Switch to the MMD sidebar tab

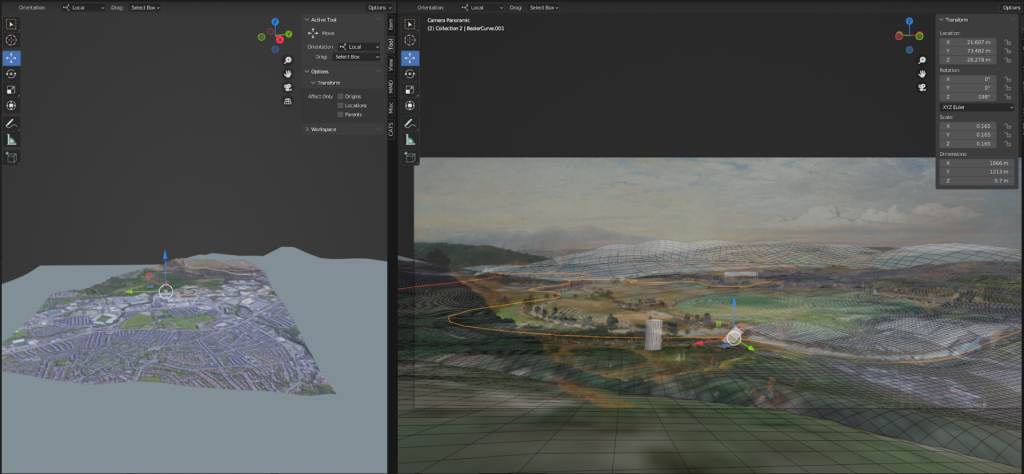pos(391,86)
